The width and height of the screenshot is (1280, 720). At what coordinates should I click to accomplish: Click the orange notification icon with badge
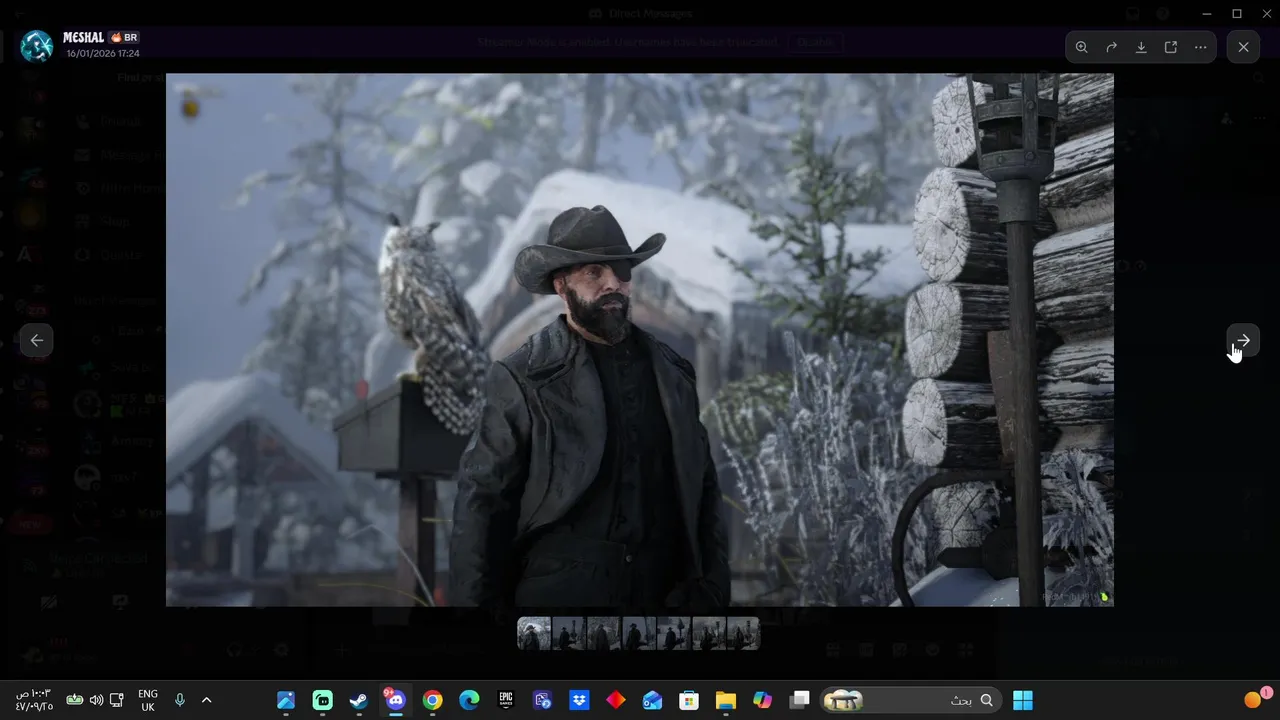point(1254,698)
